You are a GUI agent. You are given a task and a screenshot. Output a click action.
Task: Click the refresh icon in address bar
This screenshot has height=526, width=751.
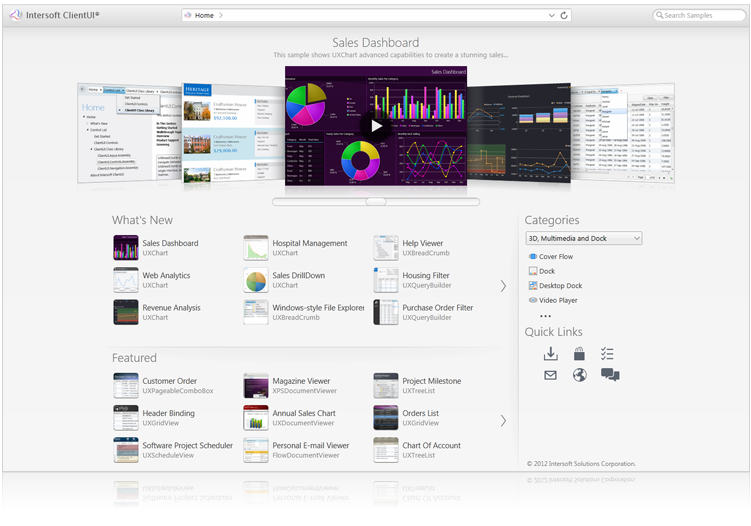(x=564, y=15)
